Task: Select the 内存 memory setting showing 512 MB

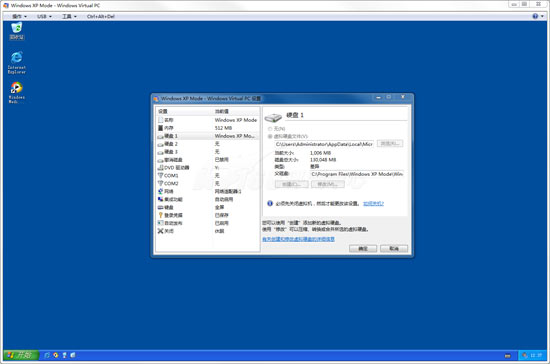Action: [x=208, y=128]
